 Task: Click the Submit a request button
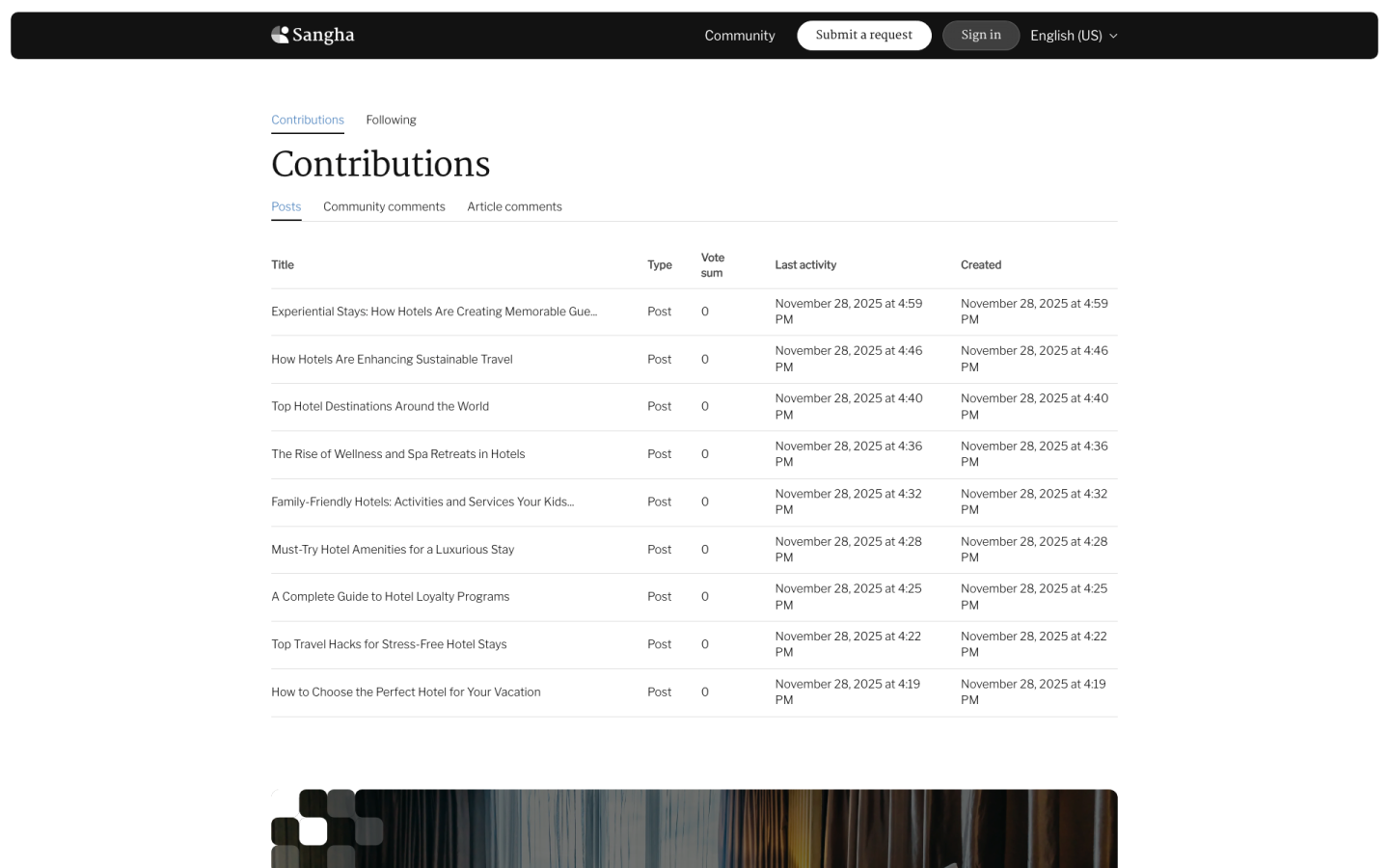(863, 36)
